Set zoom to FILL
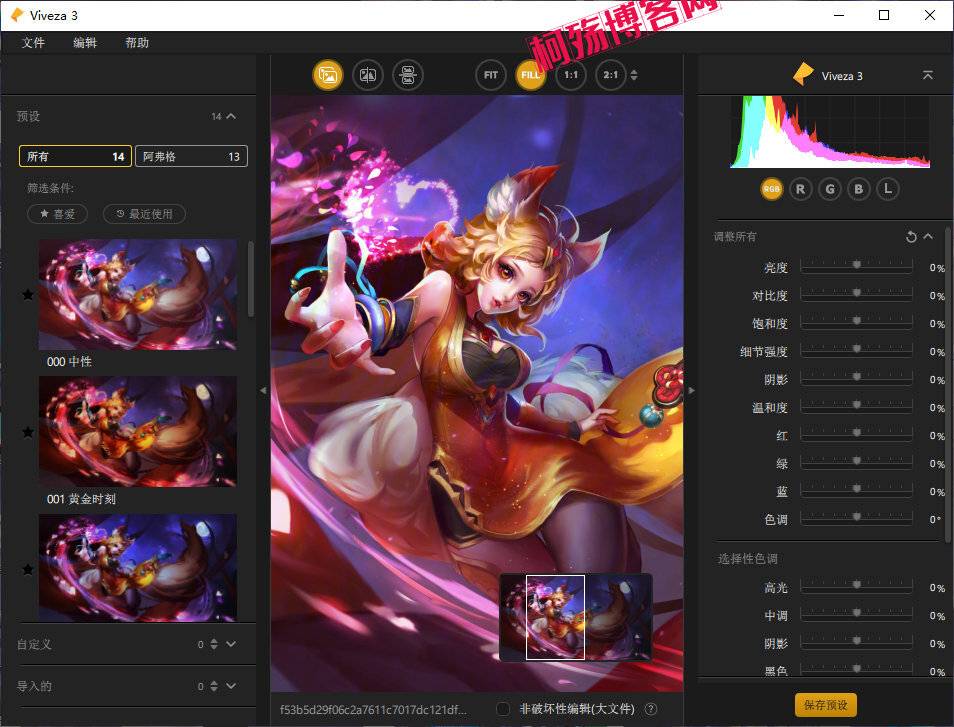Image resolution: width=954 pixels, height=727 pixels. click(x=530, y=75)
